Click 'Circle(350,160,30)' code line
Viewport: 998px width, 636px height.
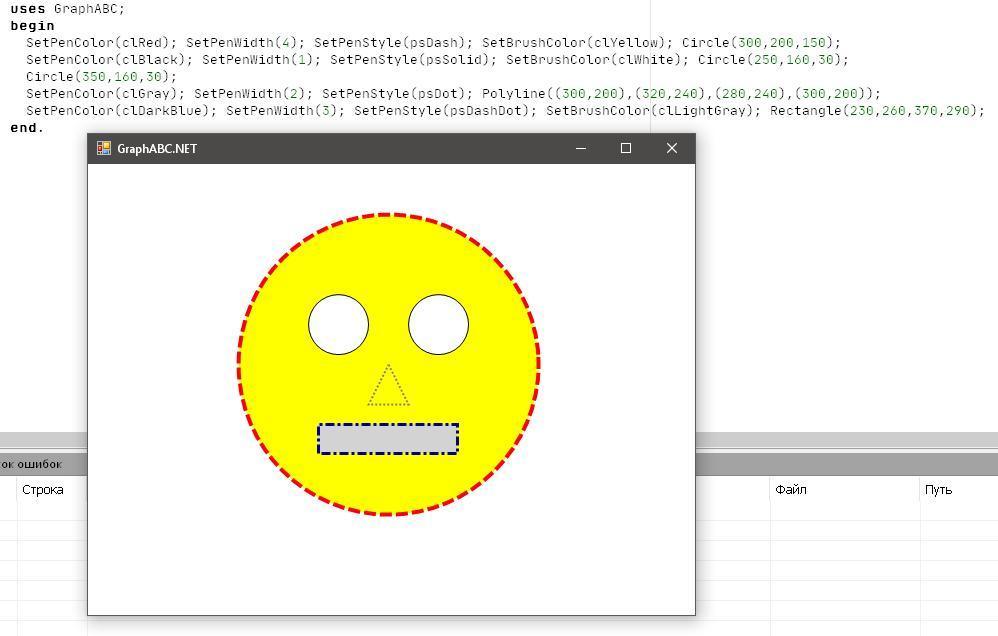pos(102,77)
